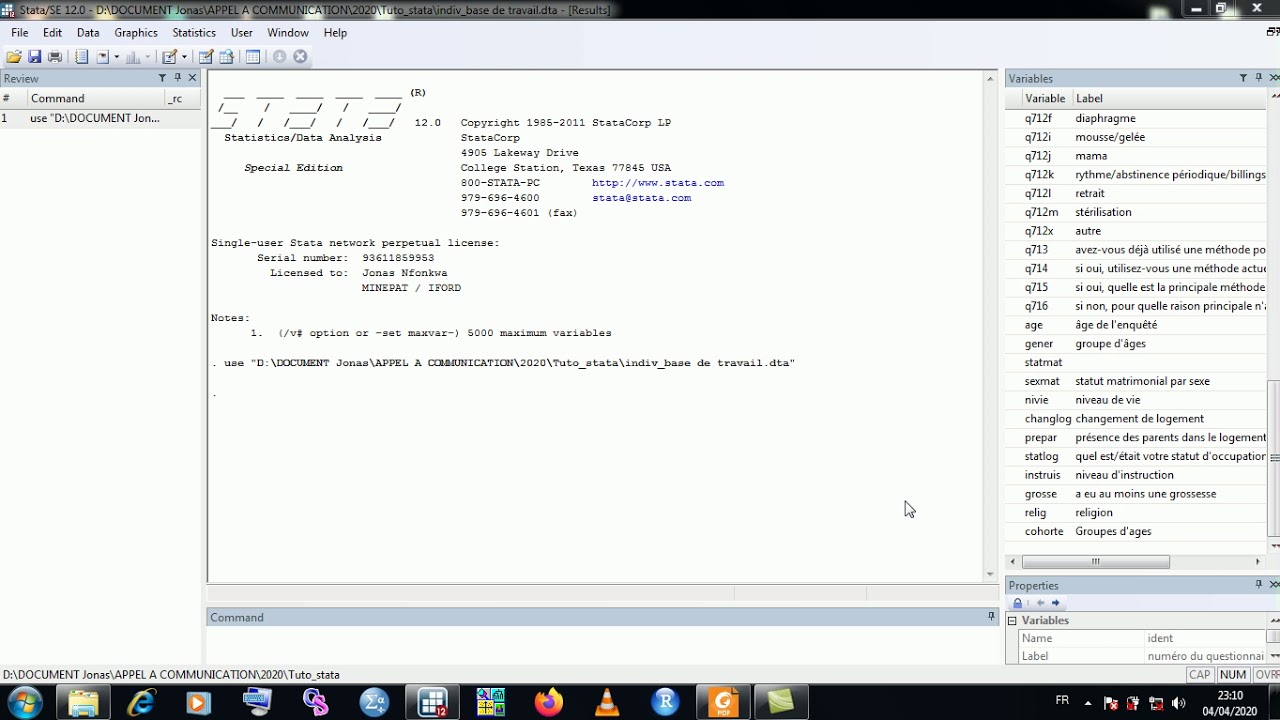Click the filter icon in Review panel

[162, 78]
